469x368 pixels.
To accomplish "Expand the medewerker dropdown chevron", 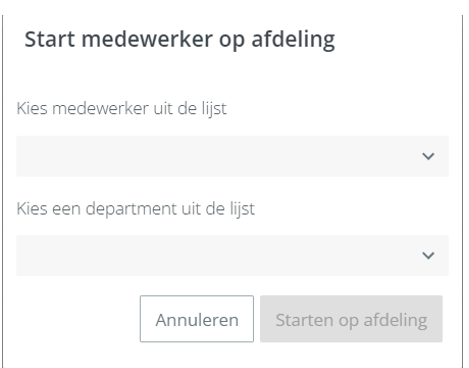I will pyautogui.click(x=428, y=156).
